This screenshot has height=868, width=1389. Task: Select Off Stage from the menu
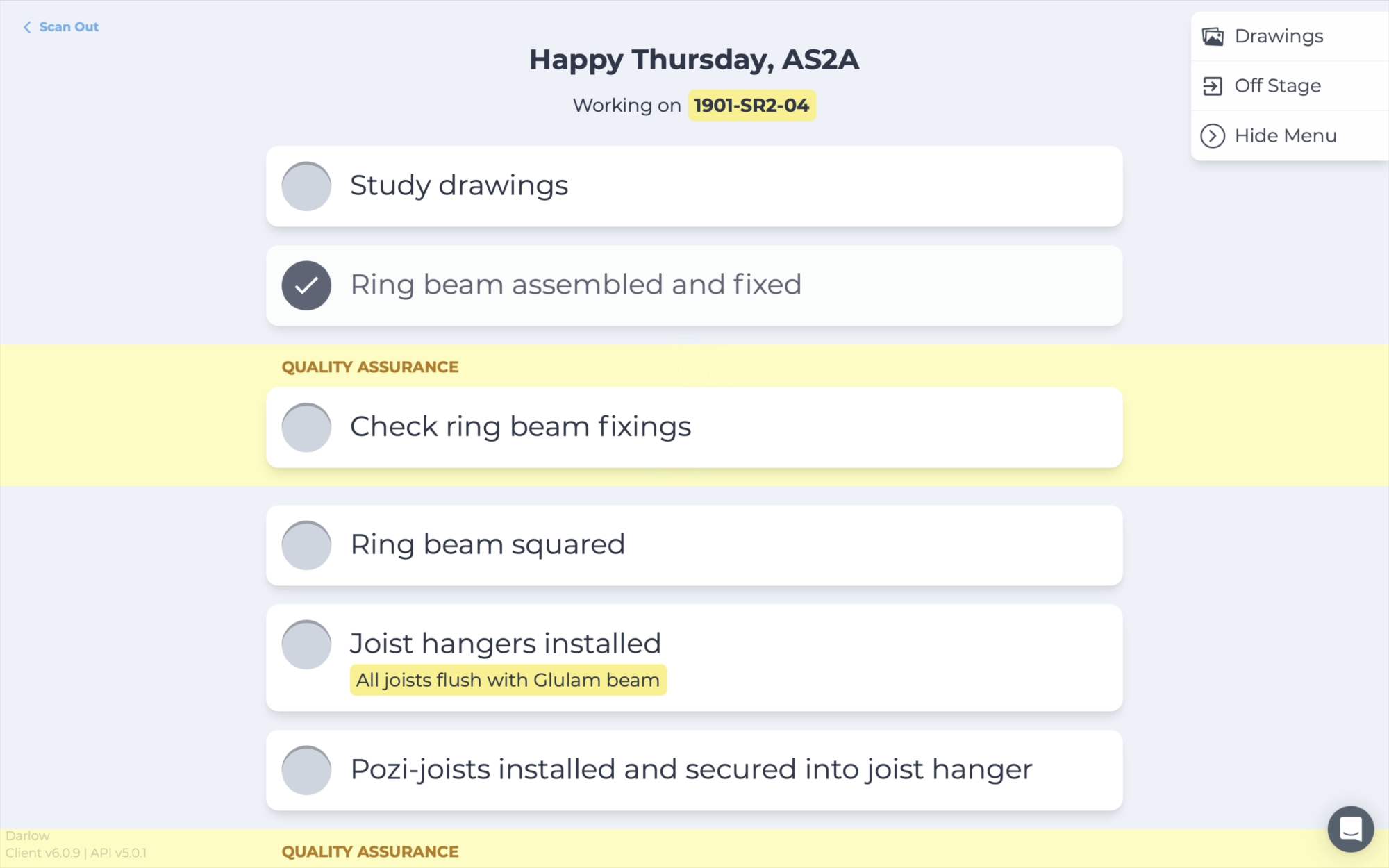click(x=1277, y=86)
